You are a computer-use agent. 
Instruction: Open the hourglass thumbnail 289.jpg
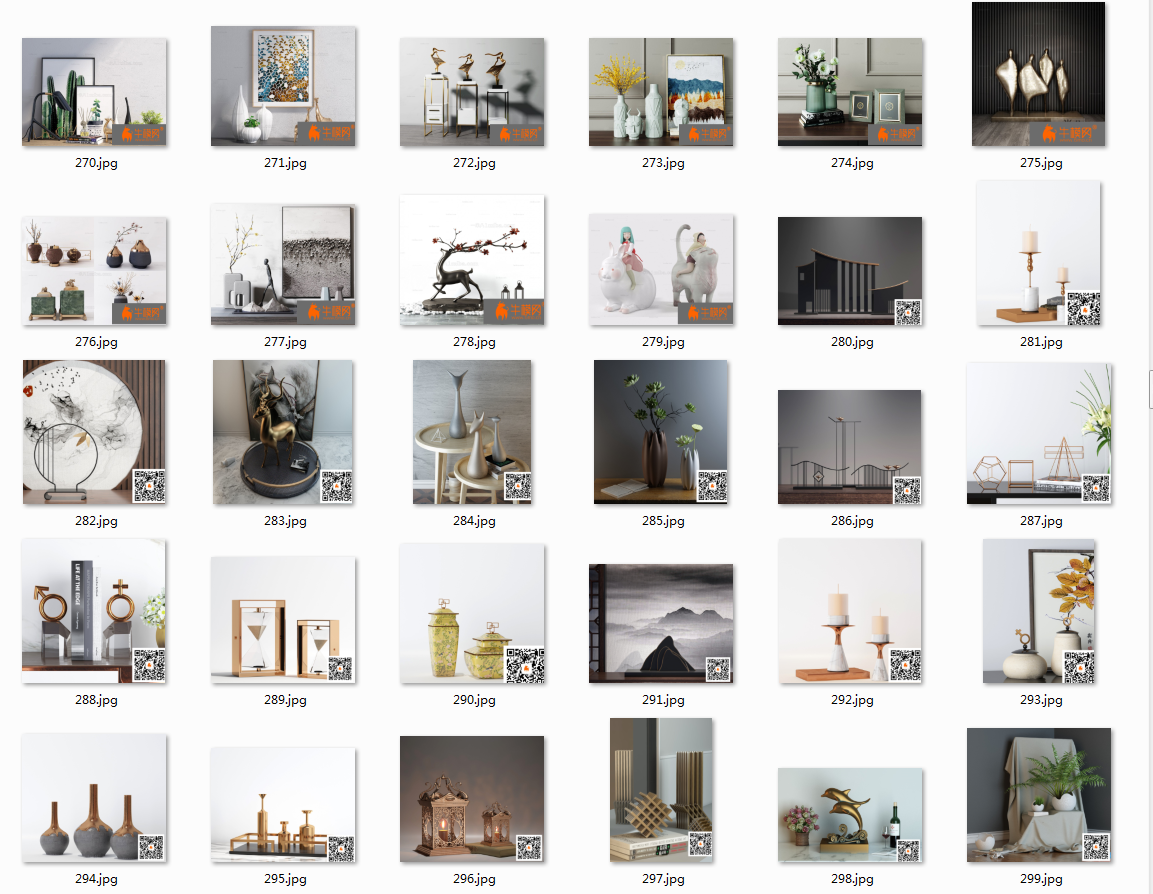tap(283, 620)
